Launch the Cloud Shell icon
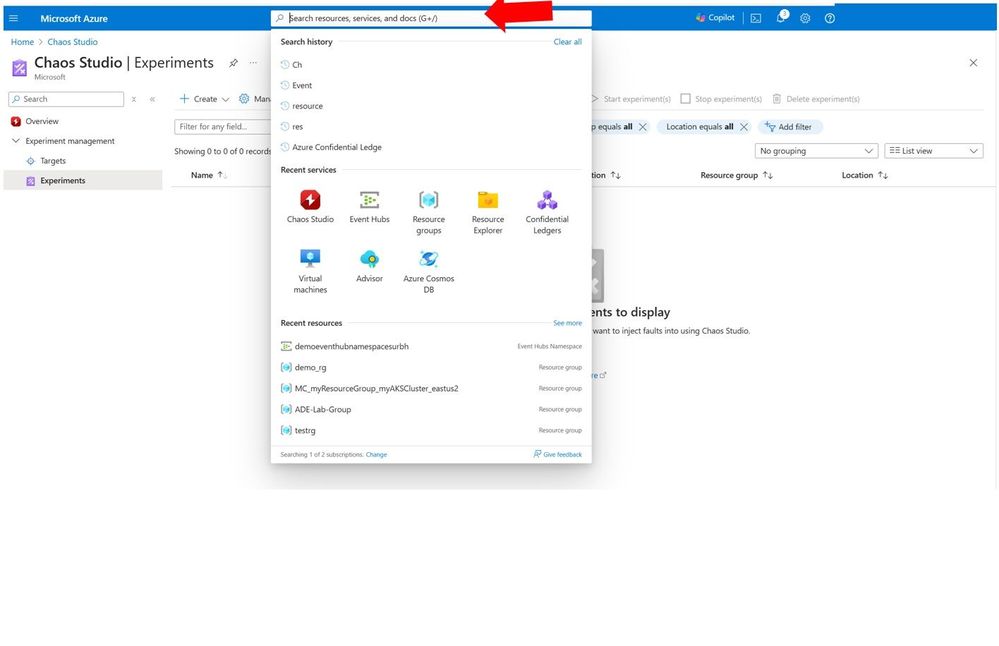 756,18
